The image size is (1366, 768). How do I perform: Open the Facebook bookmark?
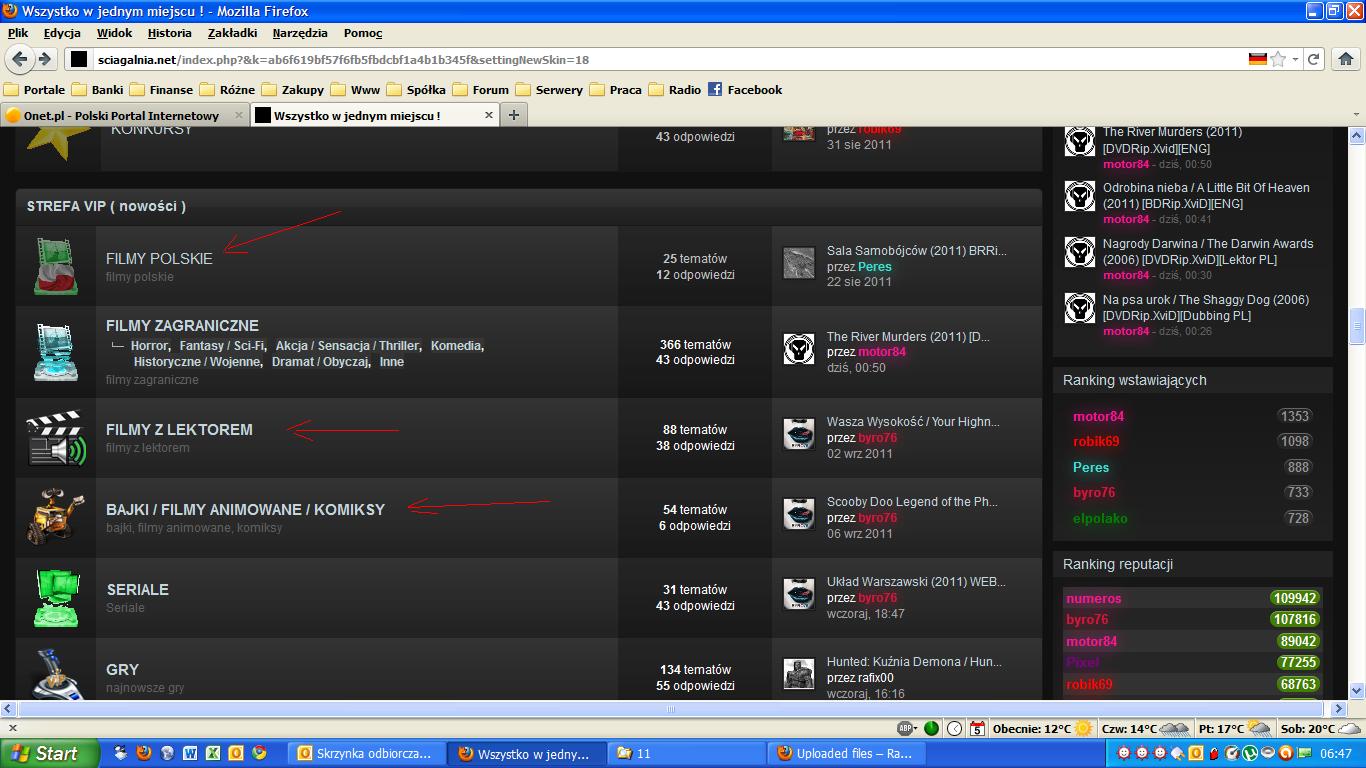[x=745, y=89]
